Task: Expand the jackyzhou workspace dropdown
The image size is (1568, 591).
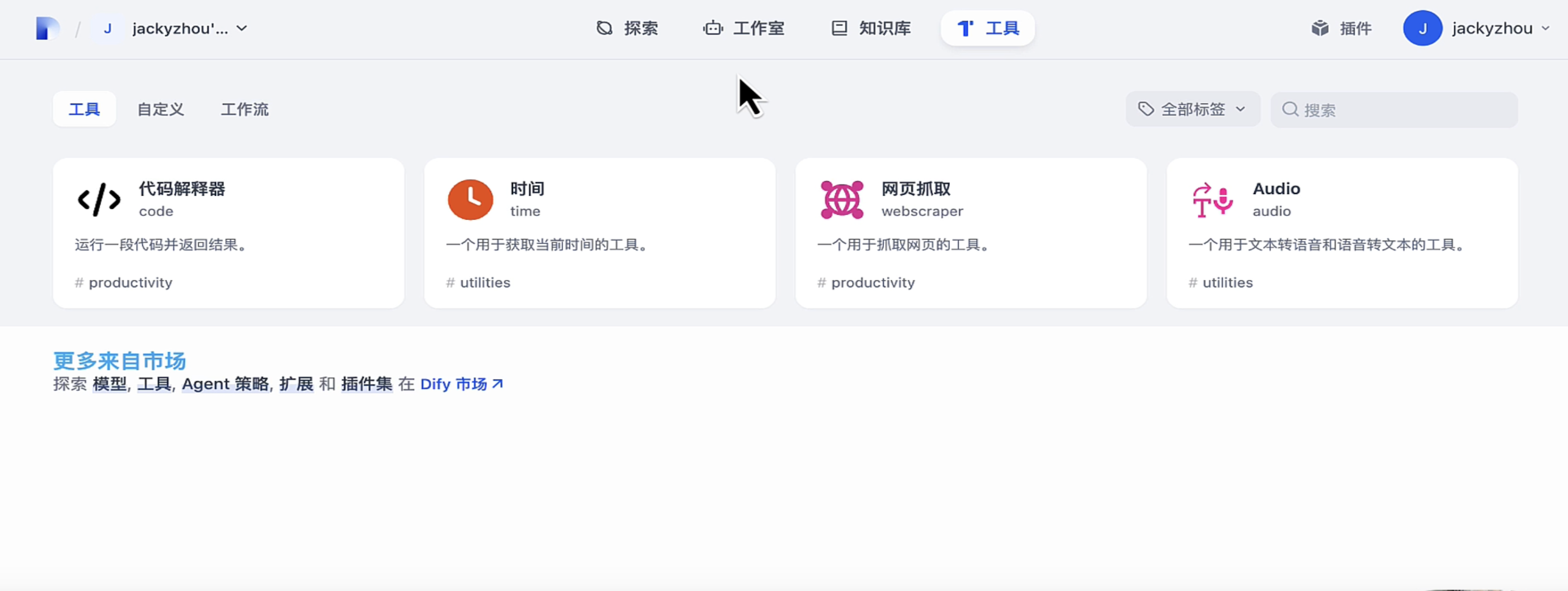Action: (x=241, y=29)
